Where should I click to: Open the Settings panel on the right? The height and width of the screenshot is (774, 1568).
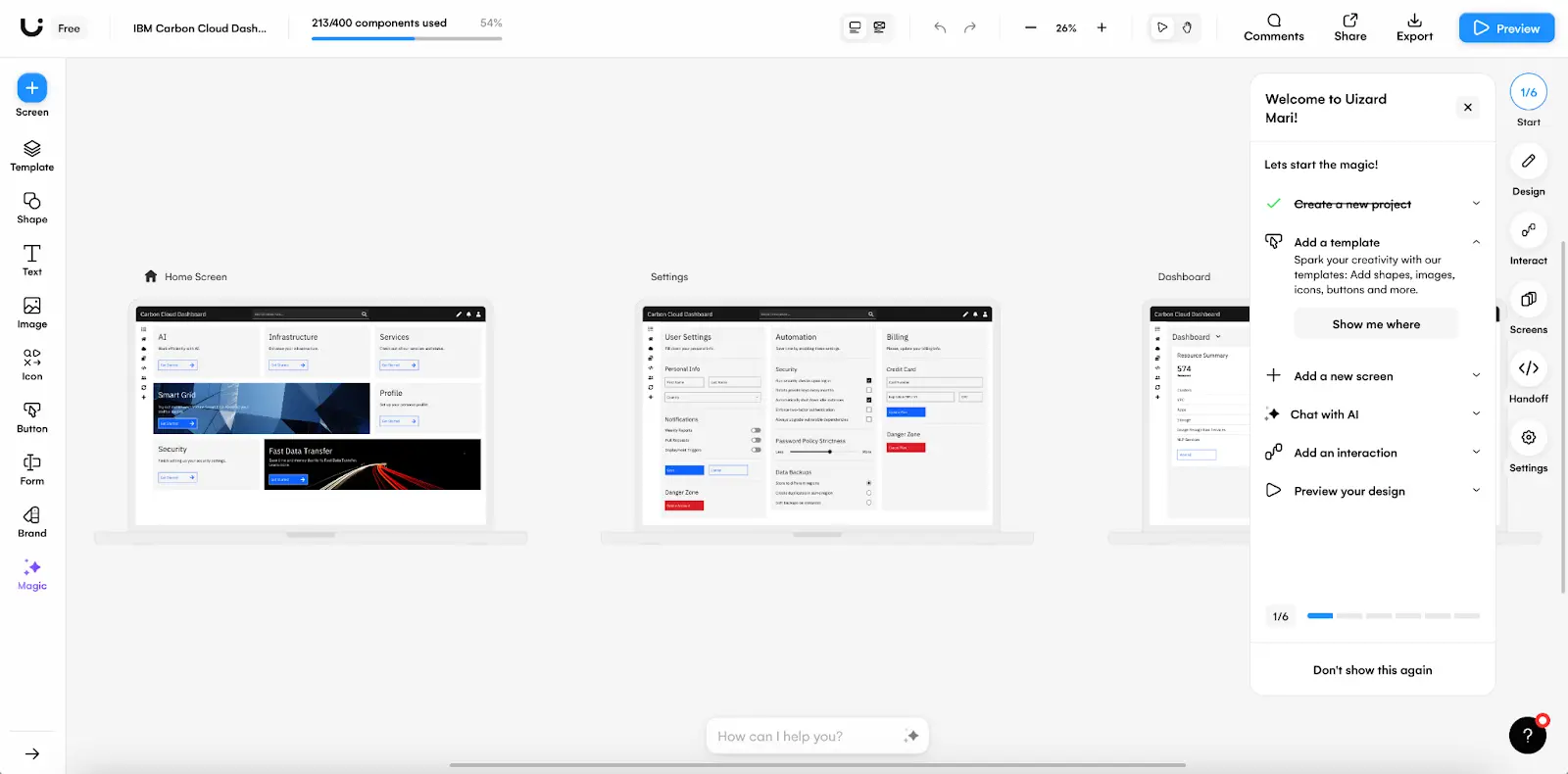point(1529,446)
